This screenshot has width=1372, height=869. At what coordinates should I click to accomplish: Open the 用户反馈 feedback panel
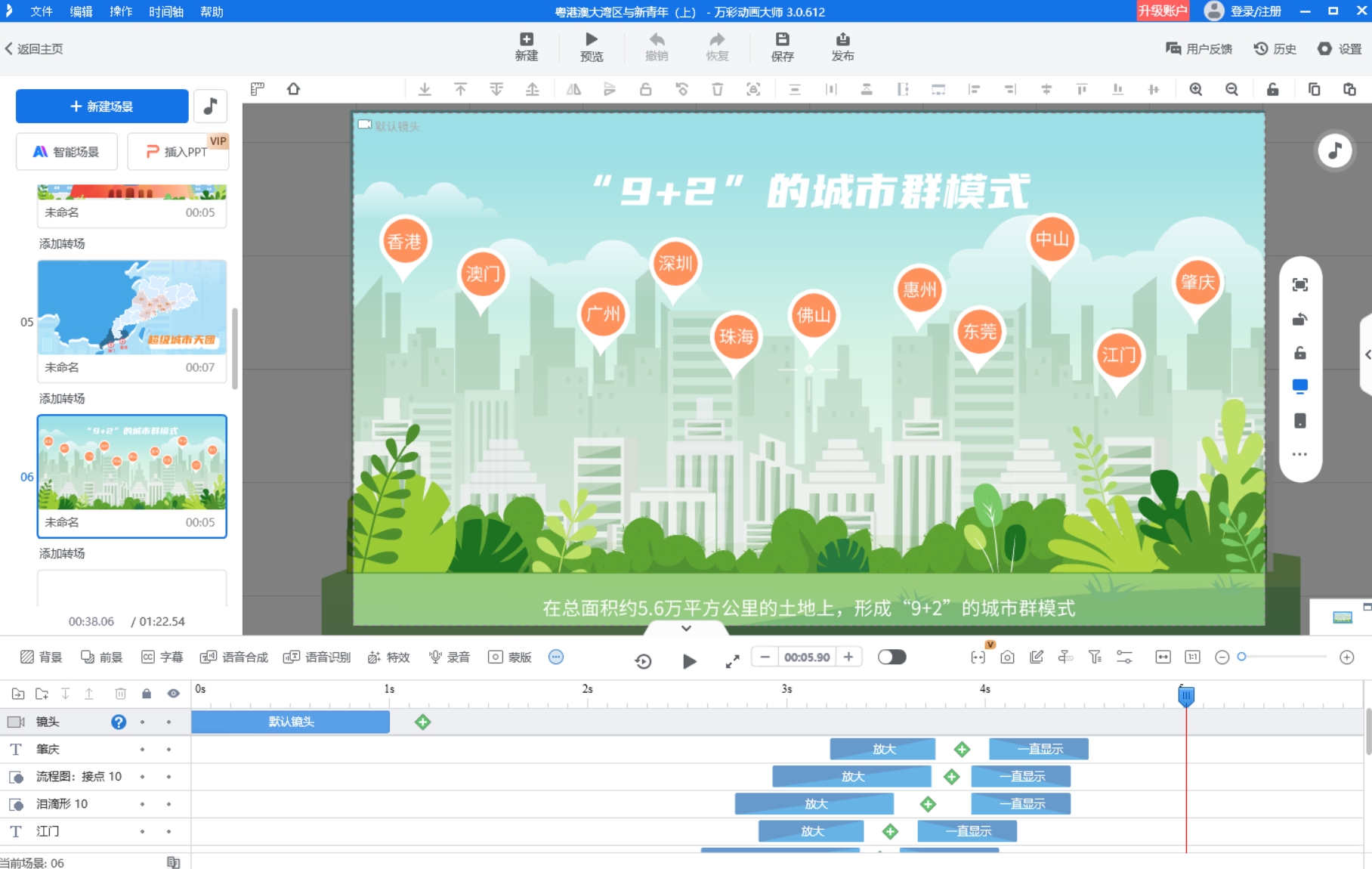[1199, 48]
